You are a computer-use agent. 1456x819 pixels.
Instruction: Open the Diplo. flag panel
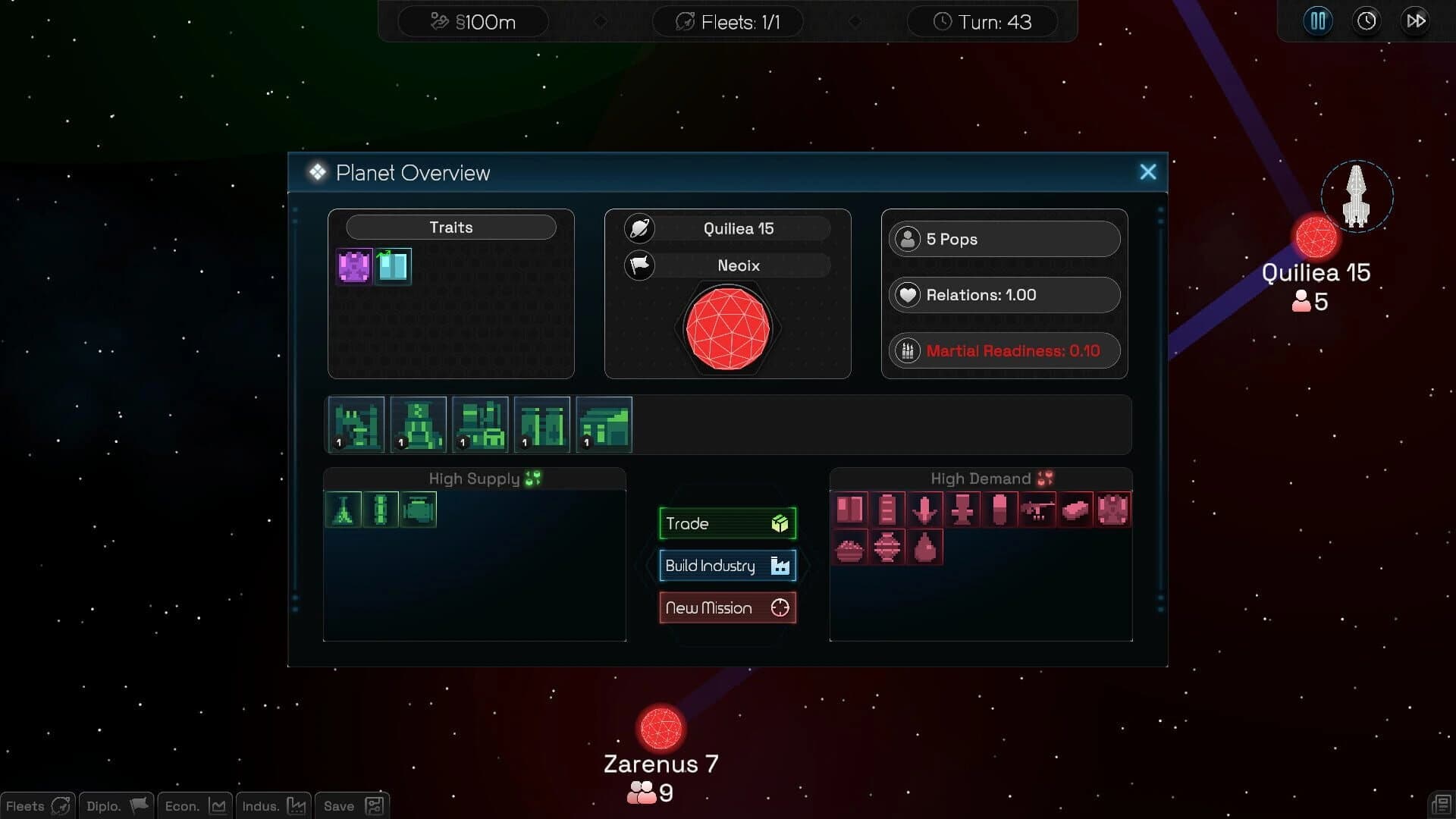115,806
